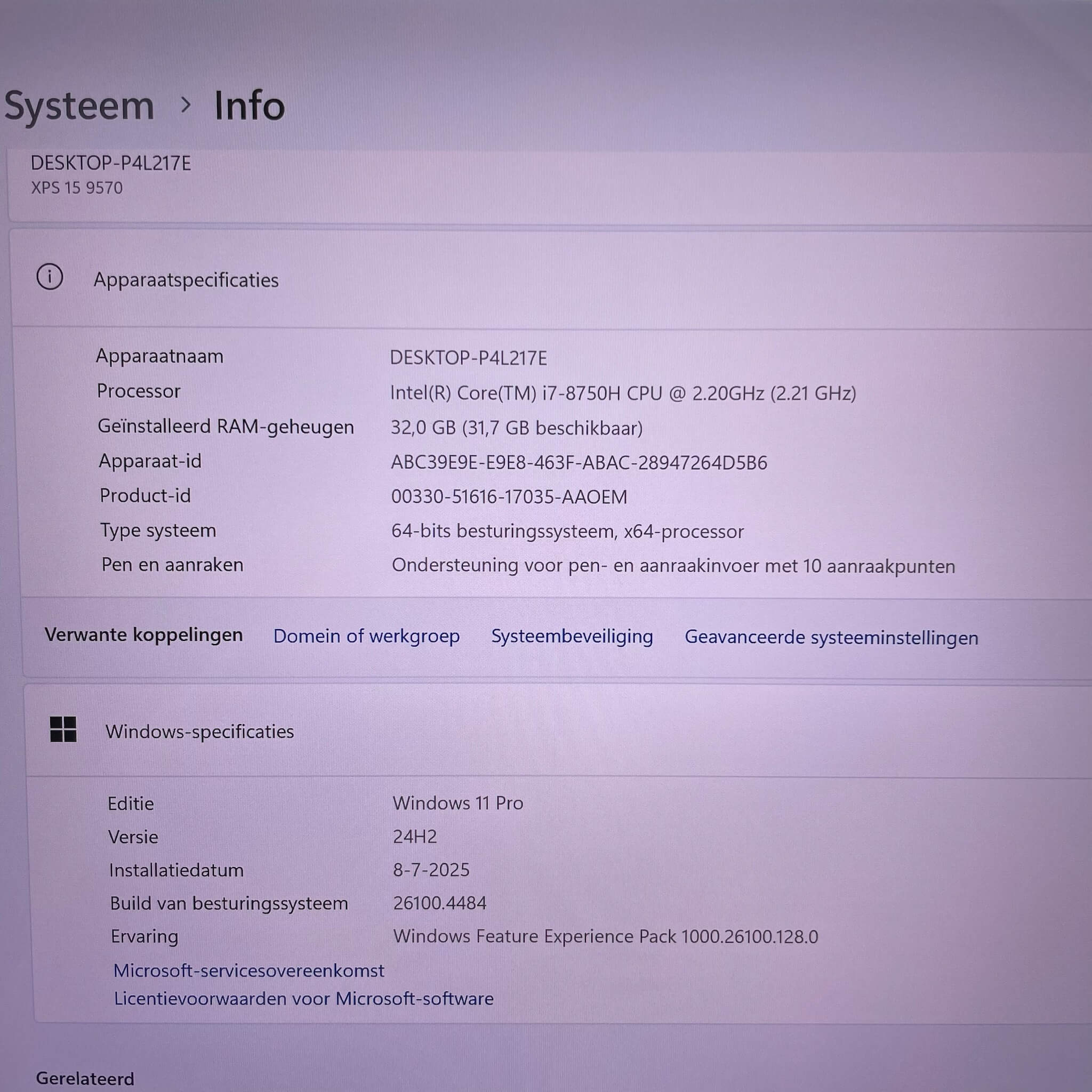Viewport: 1092px width, 1092px height.
Task: Select model text XPS 15 9570
Action: pyautogui.click(x=76, y=188)
